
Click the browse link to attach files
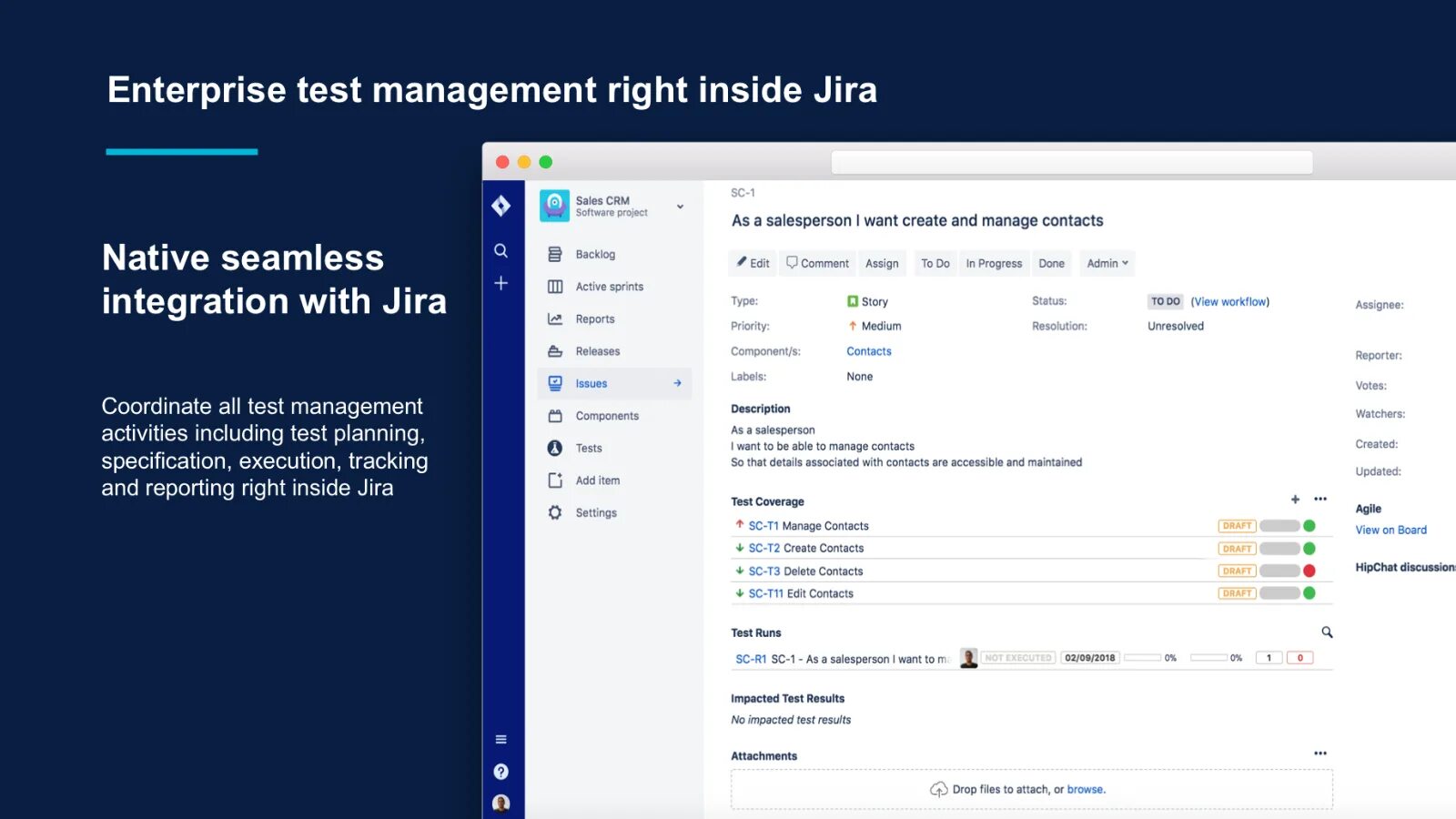[x=1086, y=790]
